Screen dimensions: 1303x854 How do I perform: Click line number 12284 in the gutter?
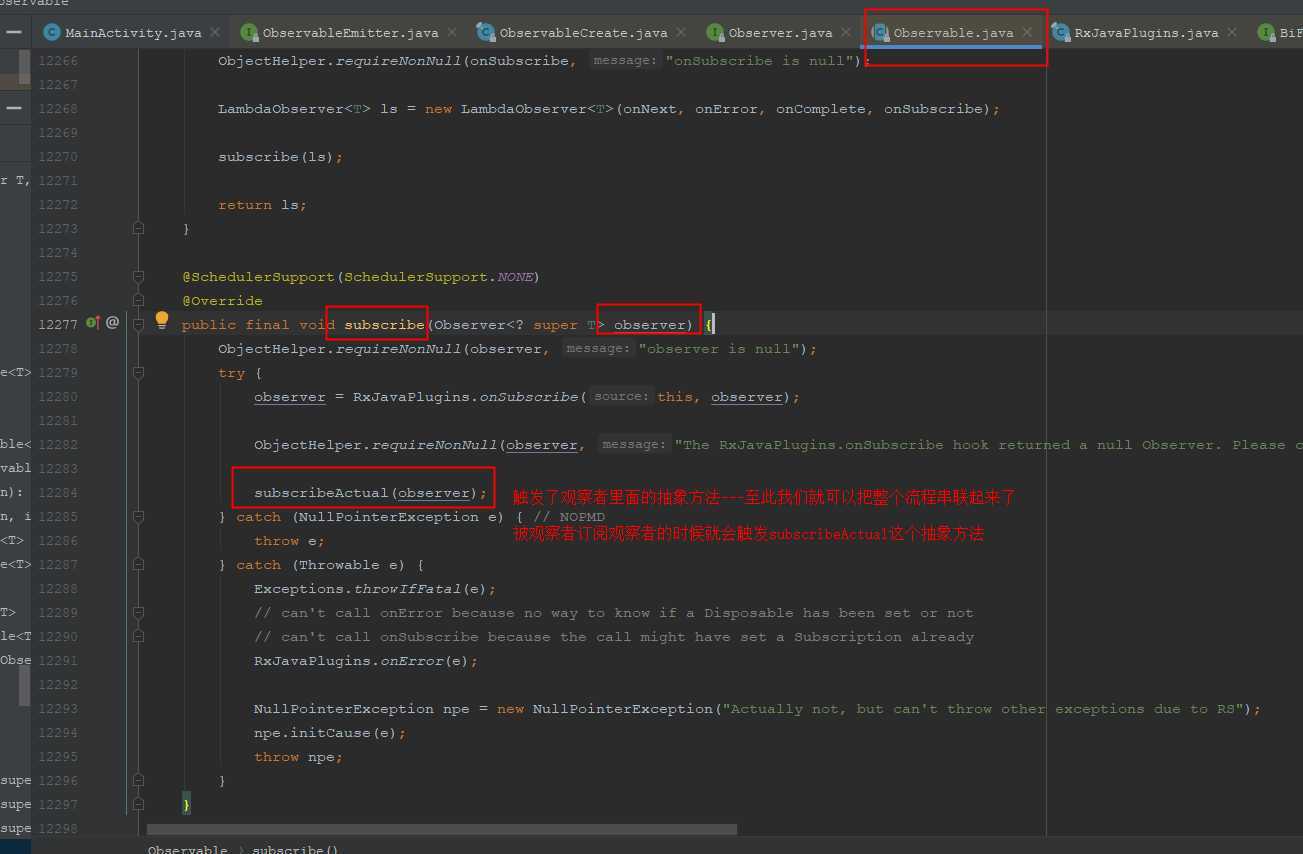(57, 493)
